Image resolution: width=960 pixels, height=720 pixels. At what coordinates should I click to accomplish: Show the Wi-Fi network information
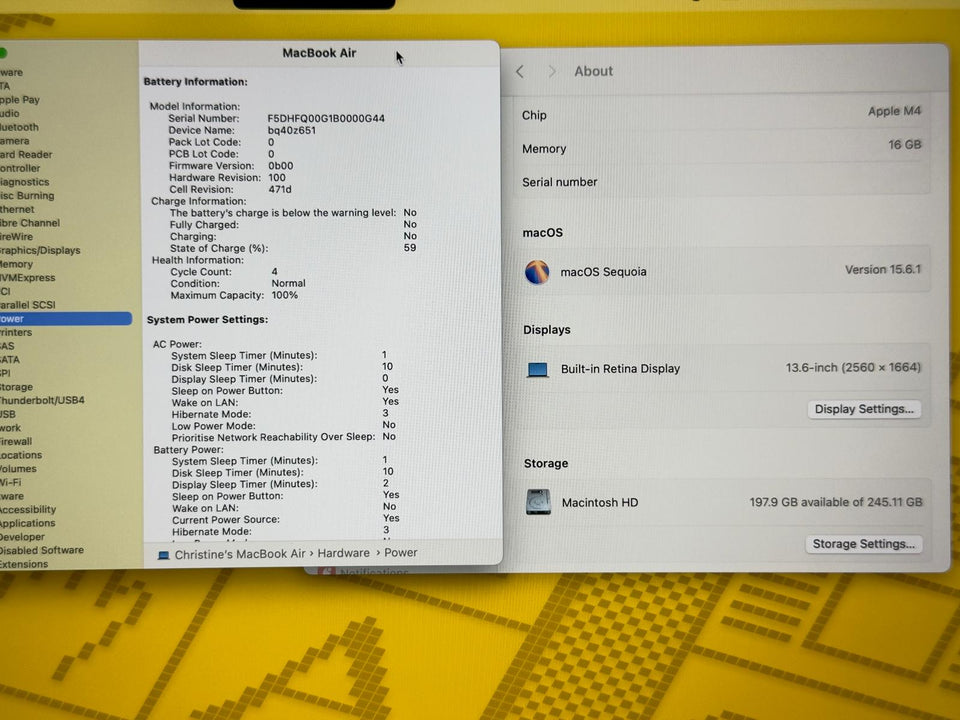[11, 482]
